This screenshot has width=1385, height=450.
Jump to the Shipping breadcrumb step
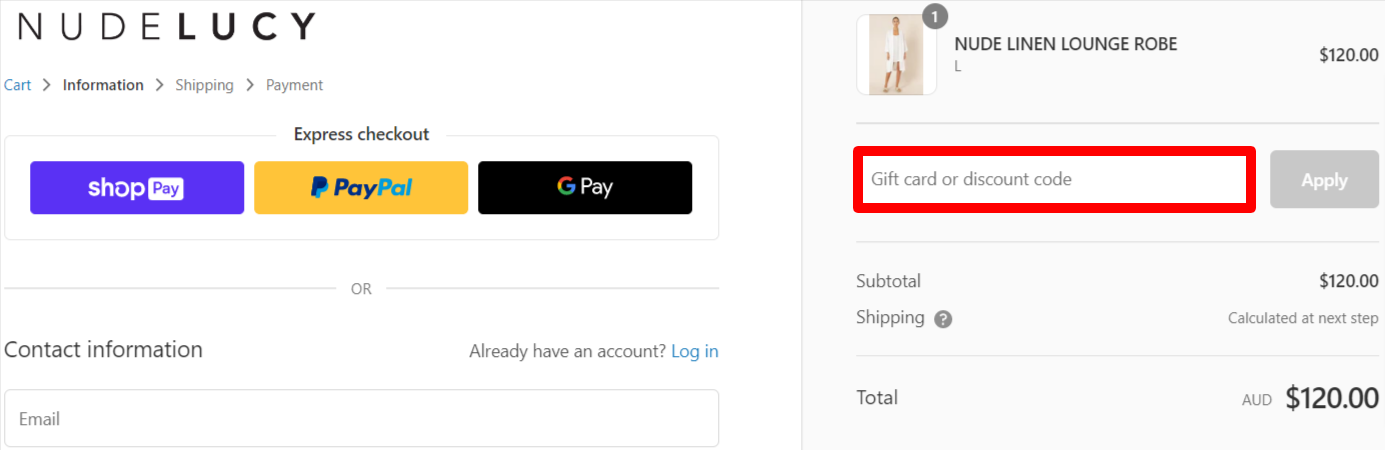point(204,85)
